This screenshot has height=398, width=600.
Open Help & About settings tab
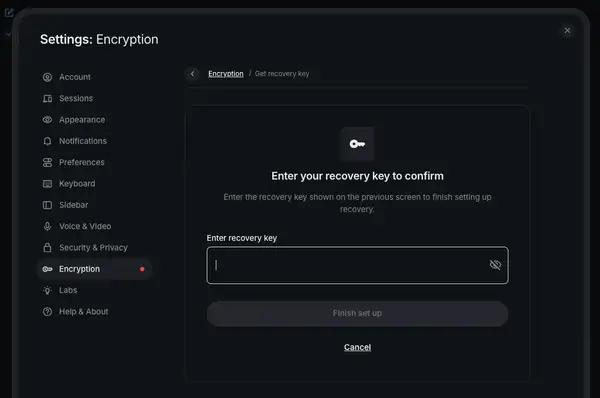(x=94, y=312)
